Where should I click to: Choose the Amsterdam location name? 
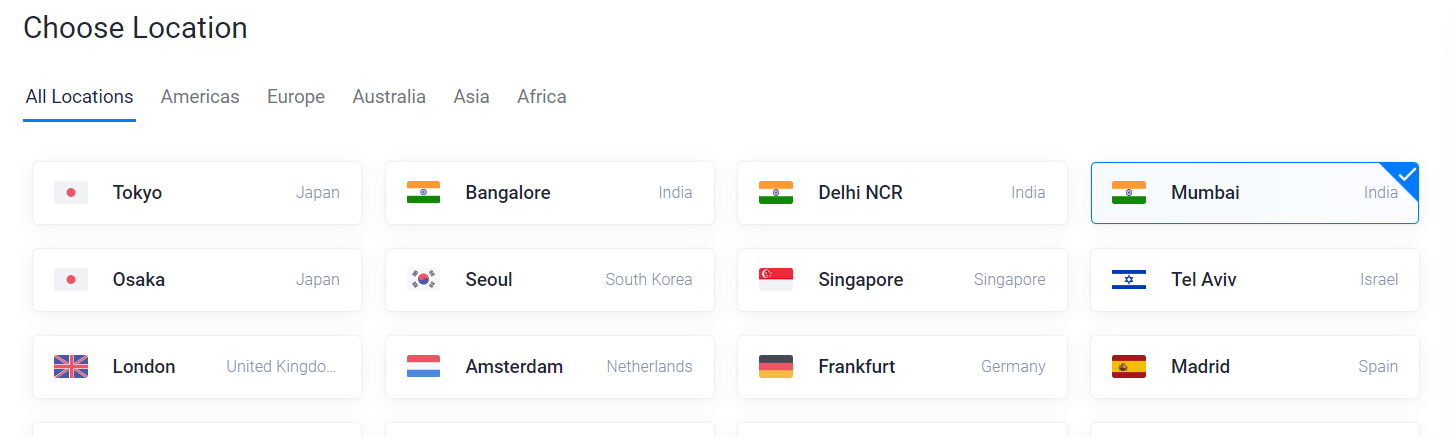[514, 367]
